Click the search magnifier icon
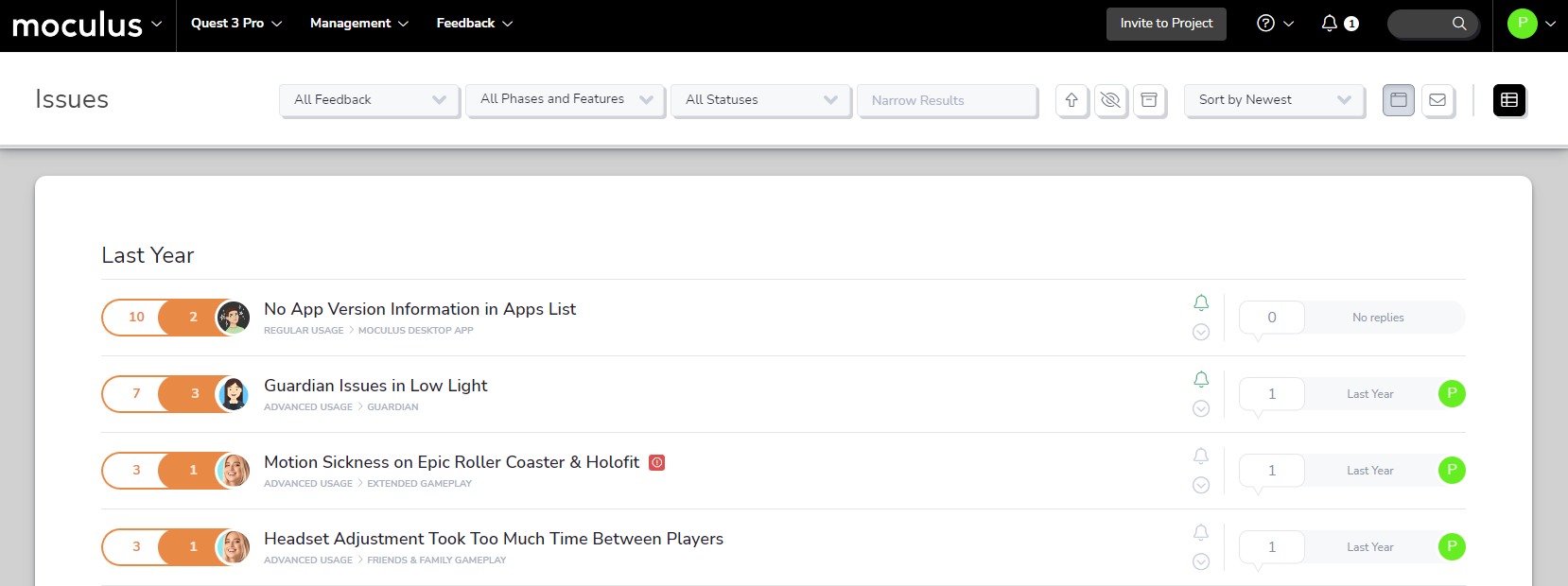 point(1459,24)
